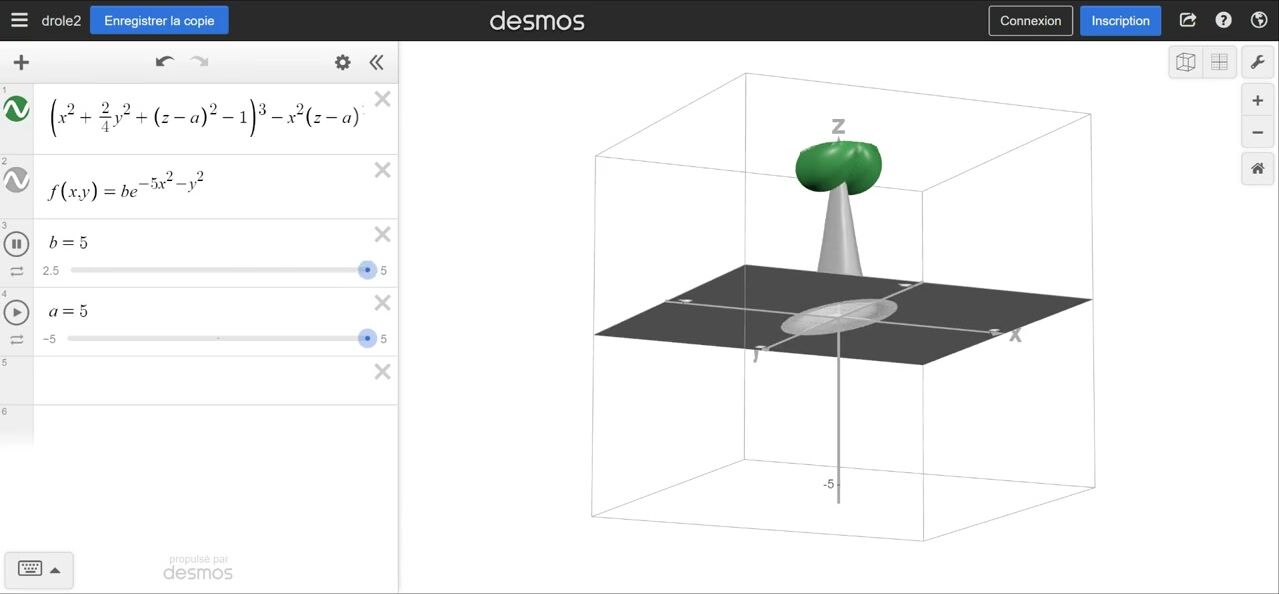This screenshot has height=594, width=1279.
Task: Open graph settings wrench menu
Action: tap(1258, 62)
